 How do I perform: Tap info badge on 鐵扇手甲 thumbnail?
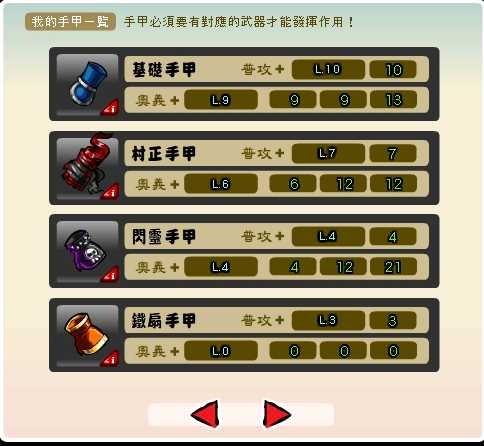(x=110, y=359)
